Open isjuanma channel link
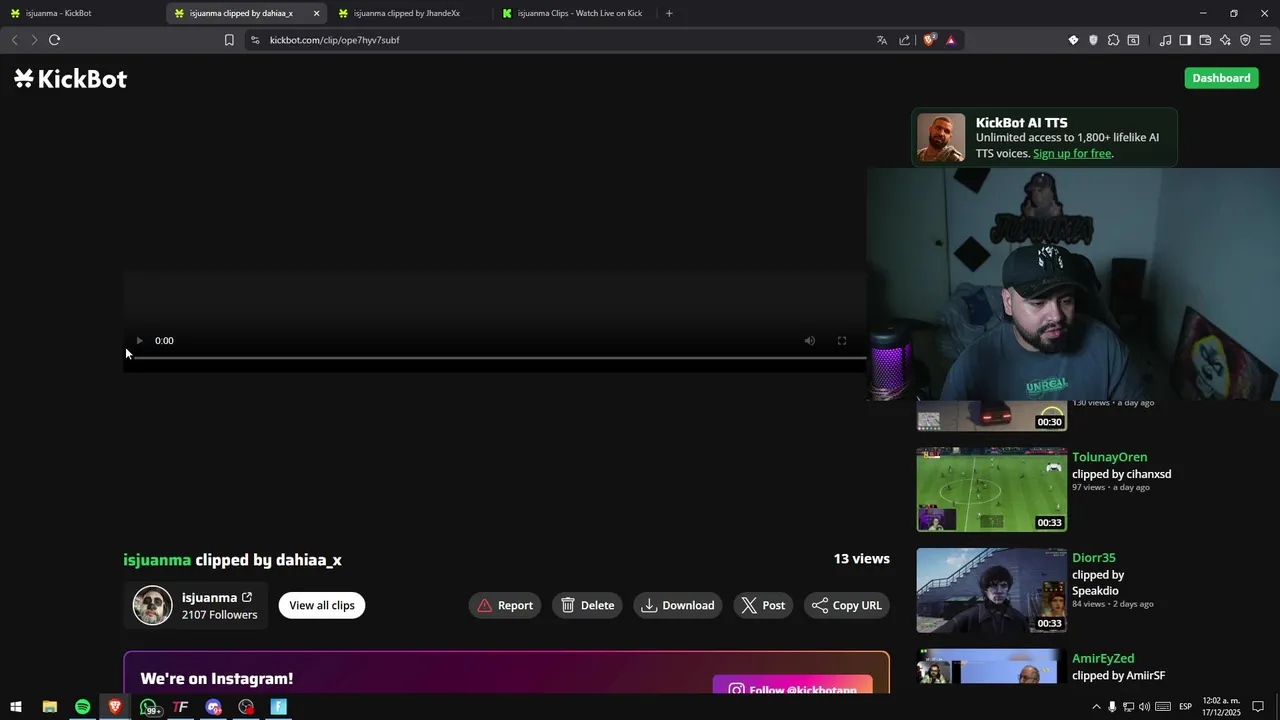This screenshot has width=1280, height=720. coord(217,597)
